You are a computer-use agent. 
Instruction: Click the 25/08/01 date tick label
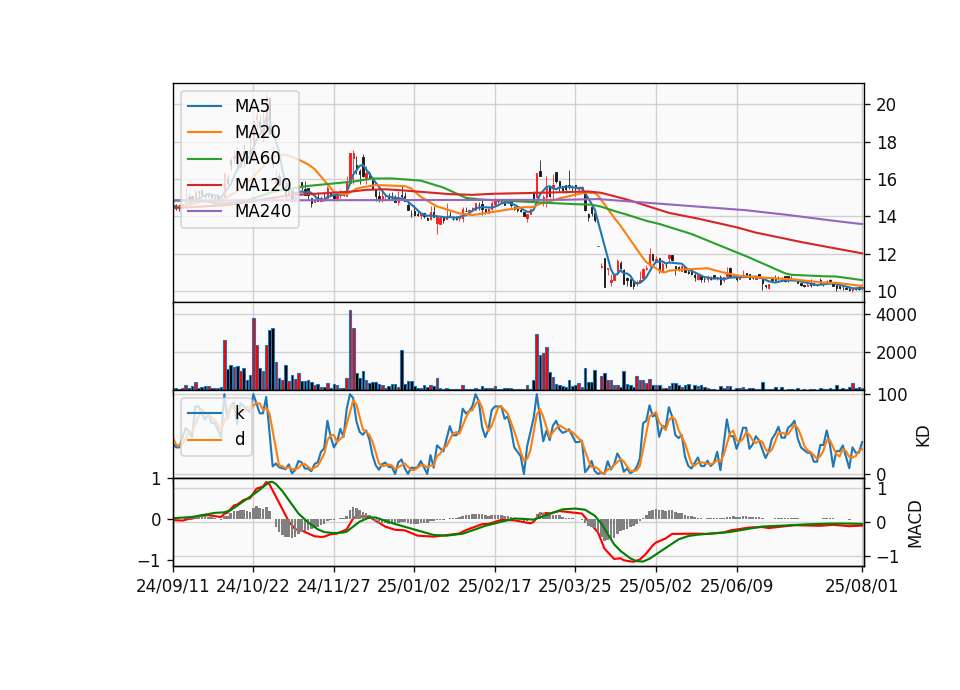click(x=861, y=587)
